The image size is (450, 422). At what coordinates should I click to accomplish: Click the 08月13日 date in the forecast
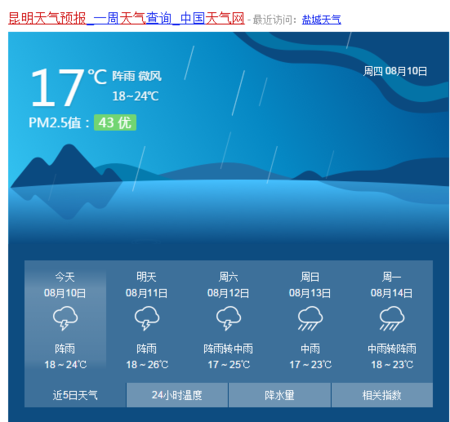pos(310,293)
